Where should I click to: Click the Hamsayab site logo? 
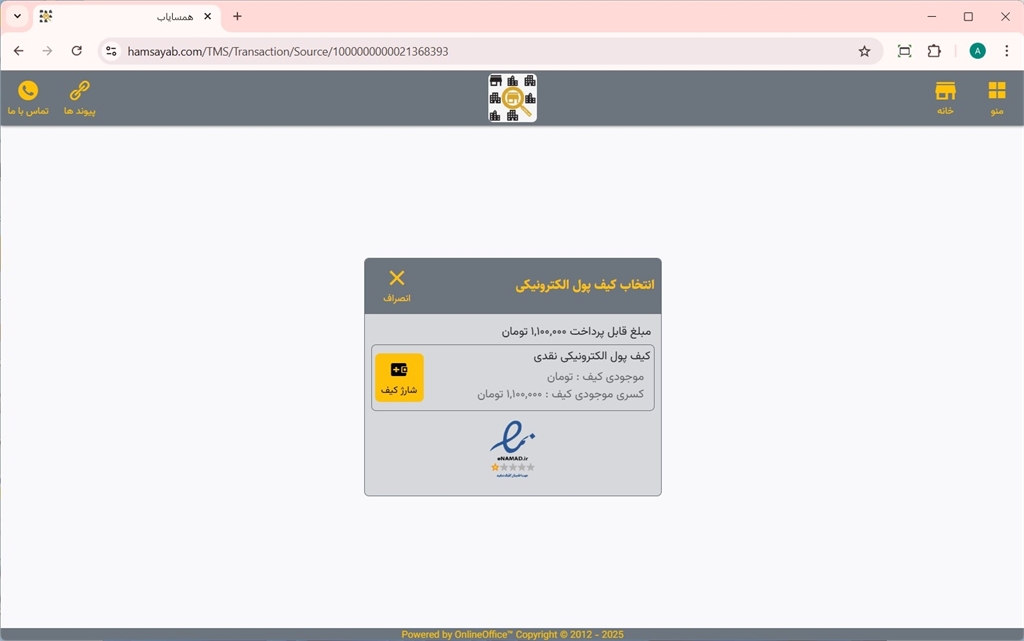click(x=512, y=98)
